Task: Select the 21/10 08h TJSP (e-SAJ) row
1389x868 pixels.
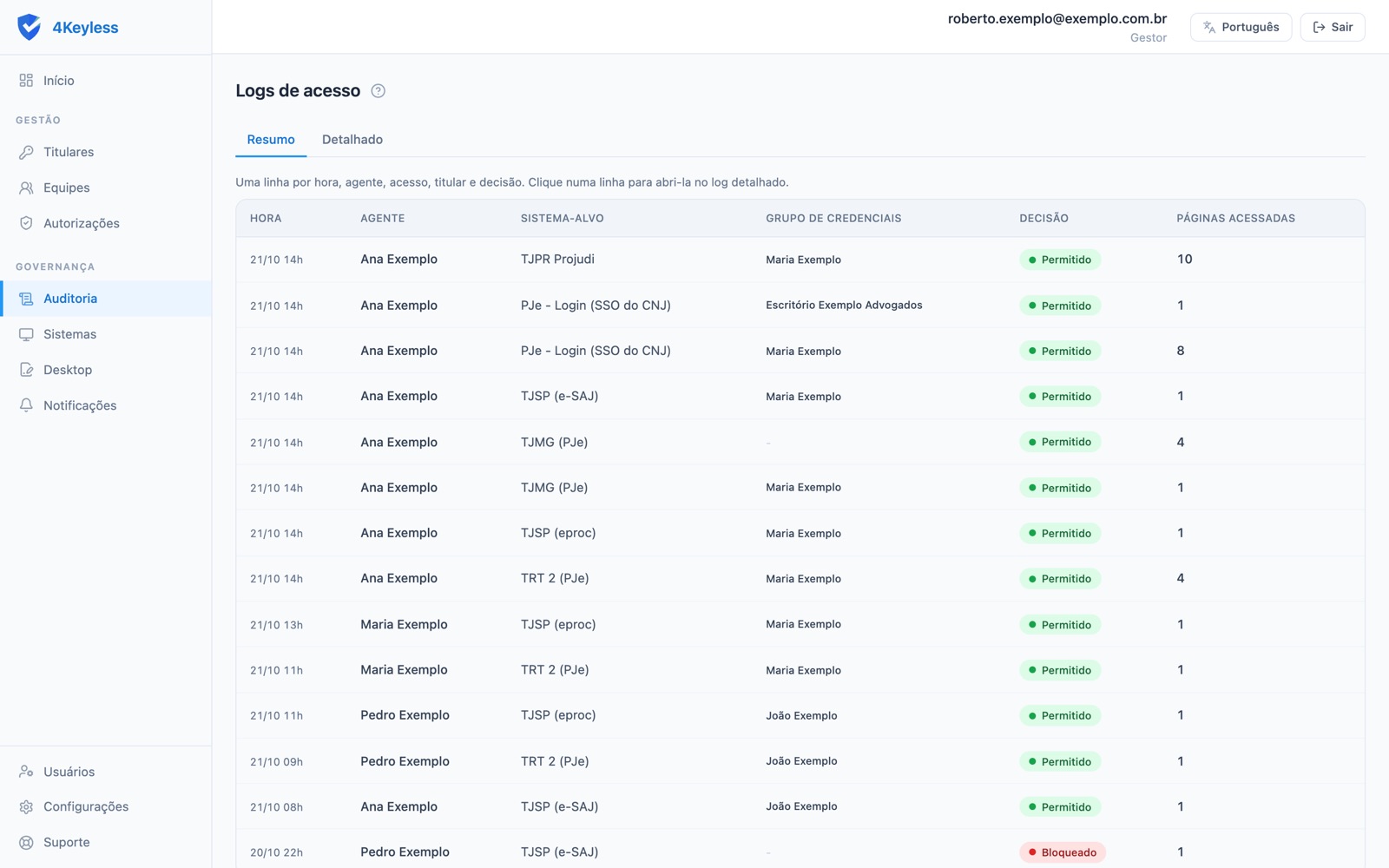Action: [800, 807]
